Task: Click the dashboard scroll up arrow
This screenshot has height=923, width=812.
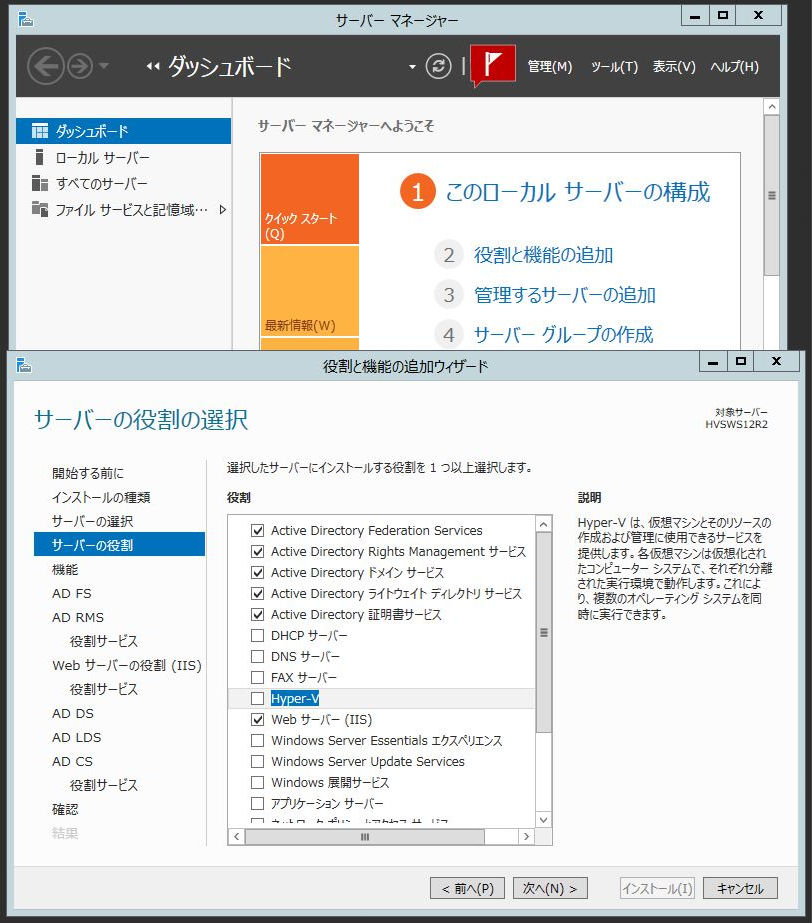Action: coord(771,107)
